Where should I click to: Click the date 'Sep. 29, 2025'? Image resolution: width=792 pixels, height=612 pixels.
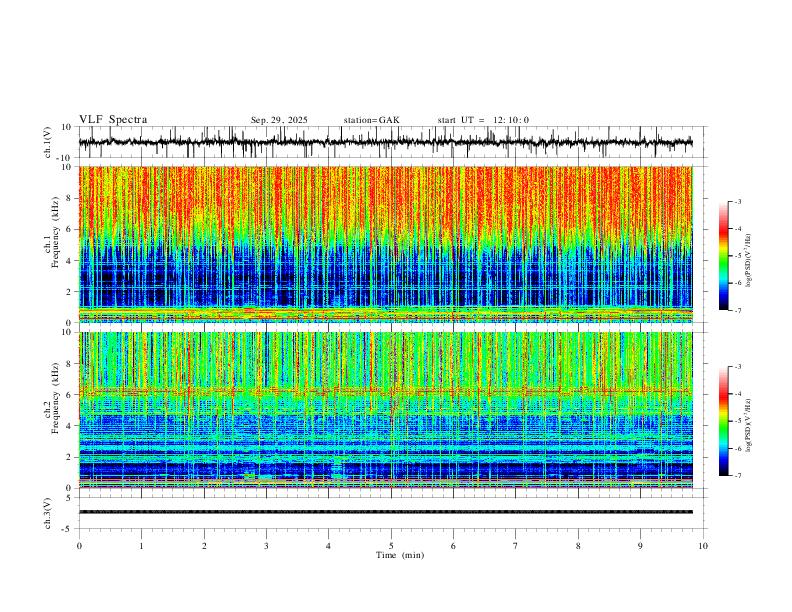[x=279, y=120]
